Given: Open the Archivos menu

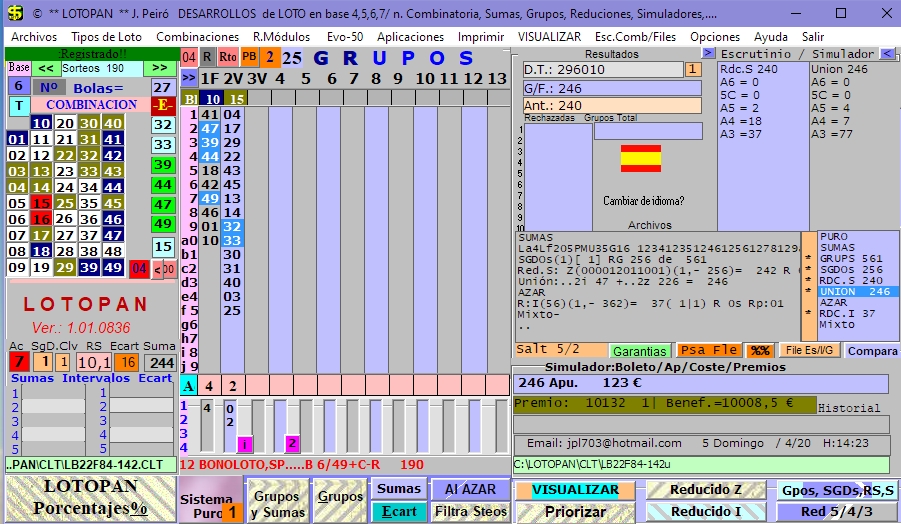Looking at the screenshot, I should [34, 37].
